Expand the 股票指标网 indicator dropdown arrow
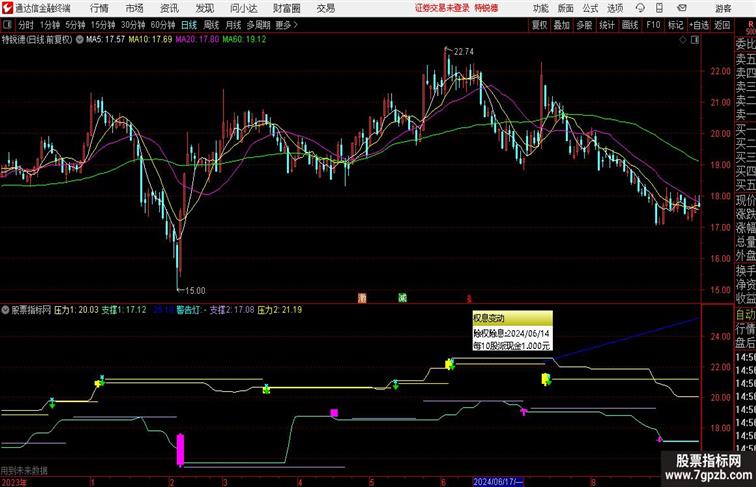The width and height of the screenshot is (756, 487). point(5,310)
